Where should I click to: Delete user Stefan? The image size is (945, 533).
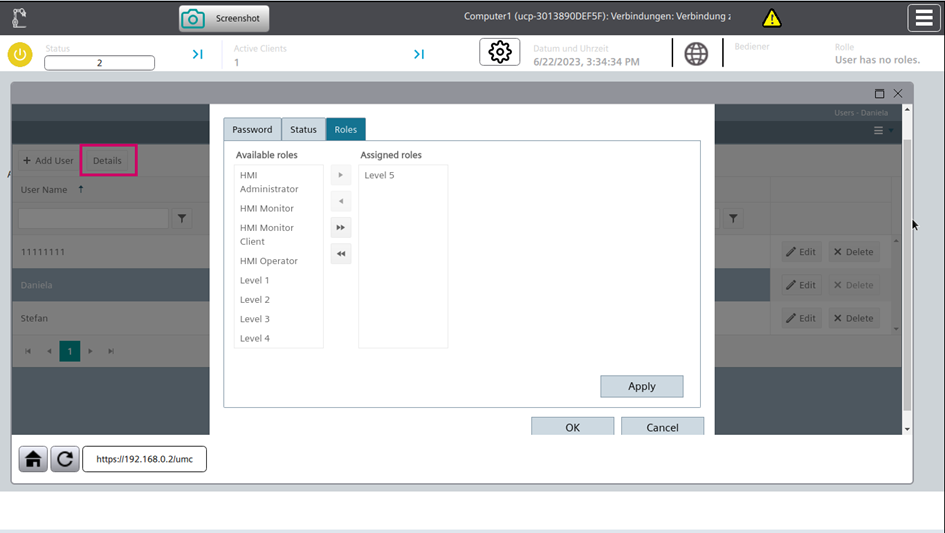[853, 318]
